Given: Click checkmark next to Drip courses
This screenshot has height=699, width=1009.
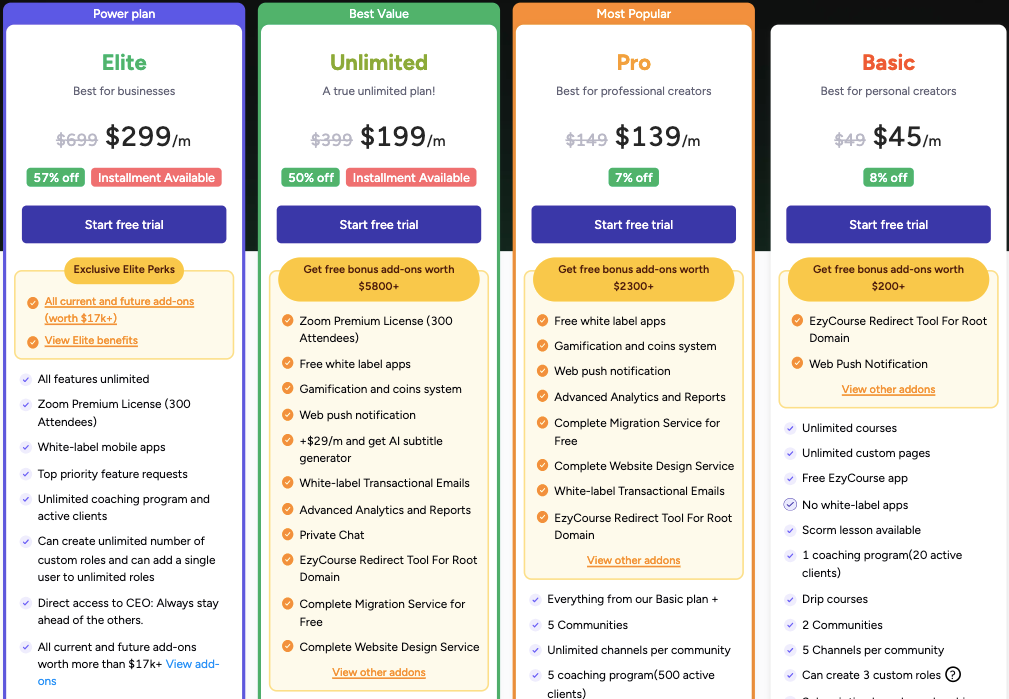Looking at the screenshot, I should [790, 599].
